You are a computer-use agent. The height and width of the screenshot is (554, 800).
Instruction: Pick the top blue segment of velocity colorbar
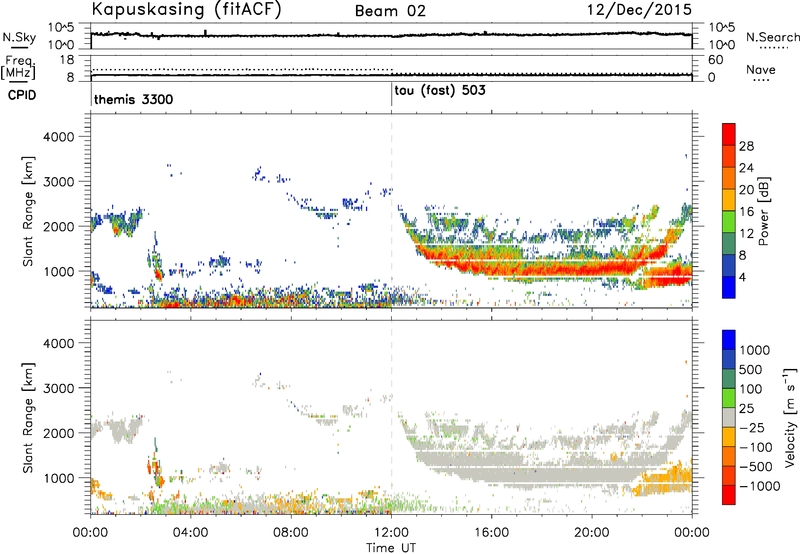(x=729, y=340)
